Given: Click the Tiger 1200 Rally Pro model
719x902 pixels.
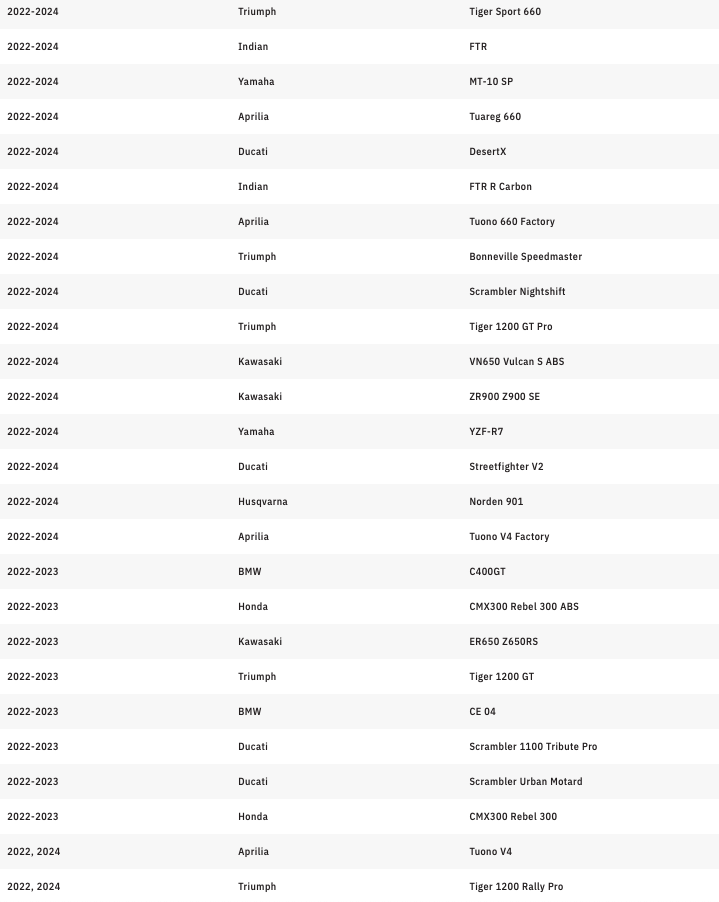Looking at the screenshot, I should (x=516, y=887).
